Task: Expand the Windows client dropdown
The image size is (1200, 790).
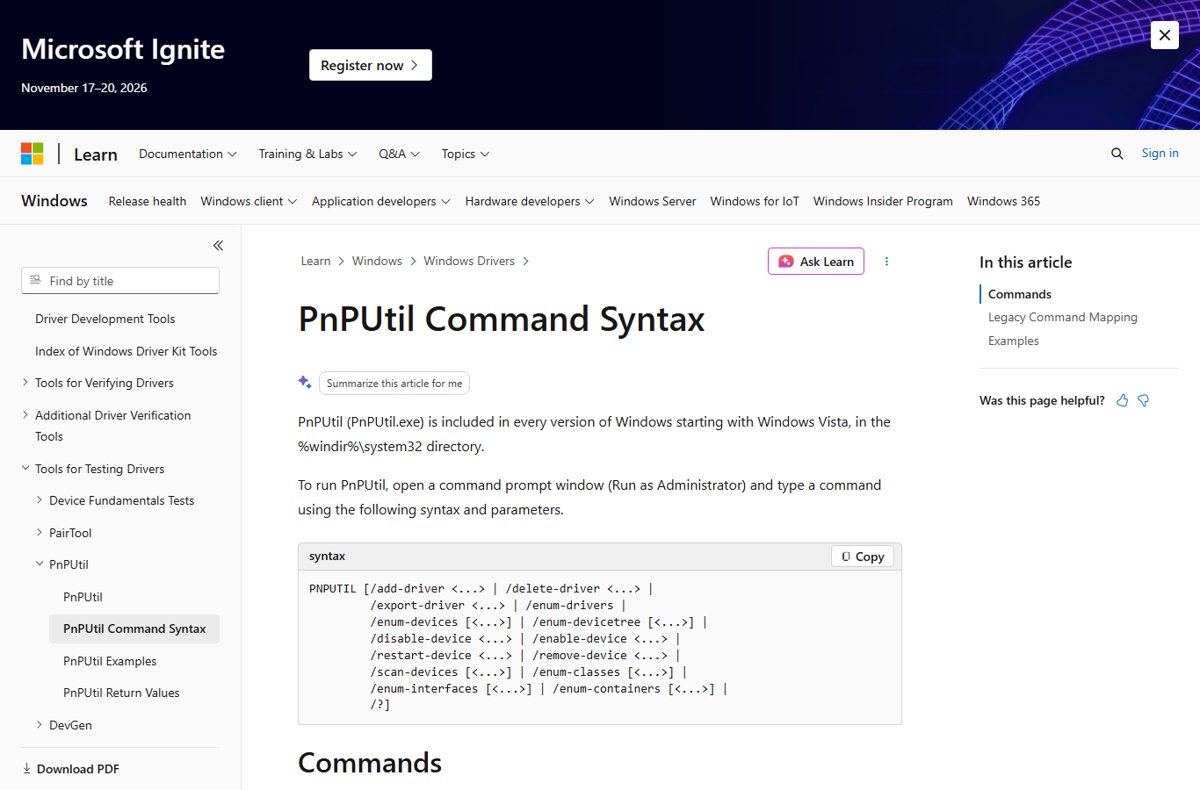Action: coord(249,201)
